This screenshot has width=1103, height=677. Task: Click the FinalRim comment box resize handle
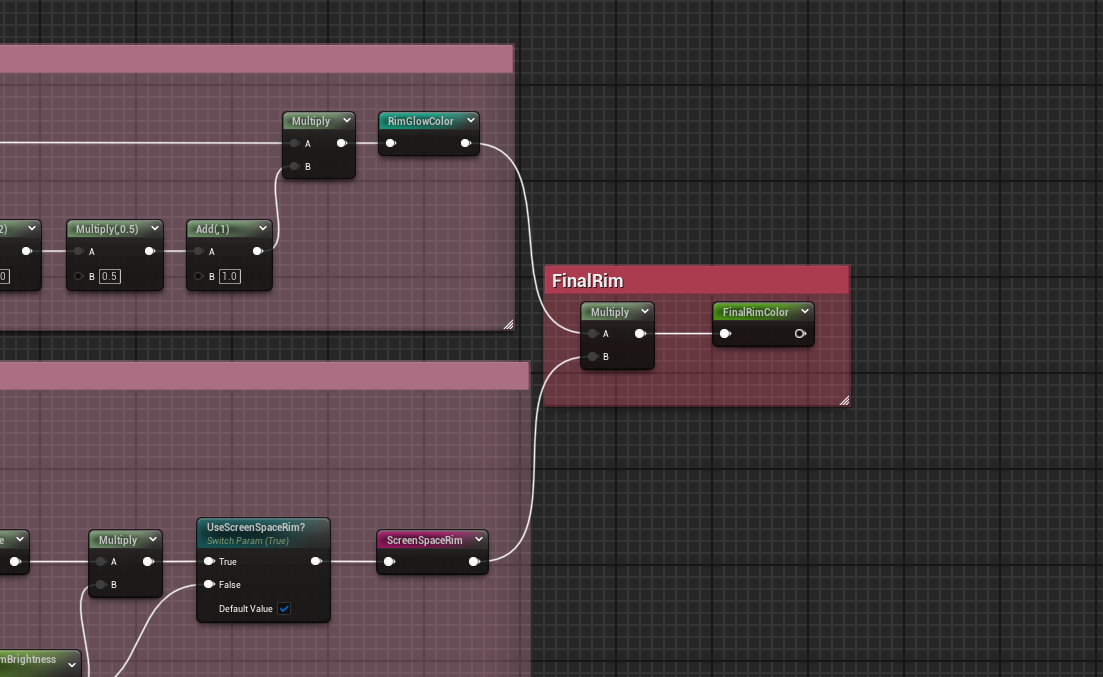pos(843,400)
